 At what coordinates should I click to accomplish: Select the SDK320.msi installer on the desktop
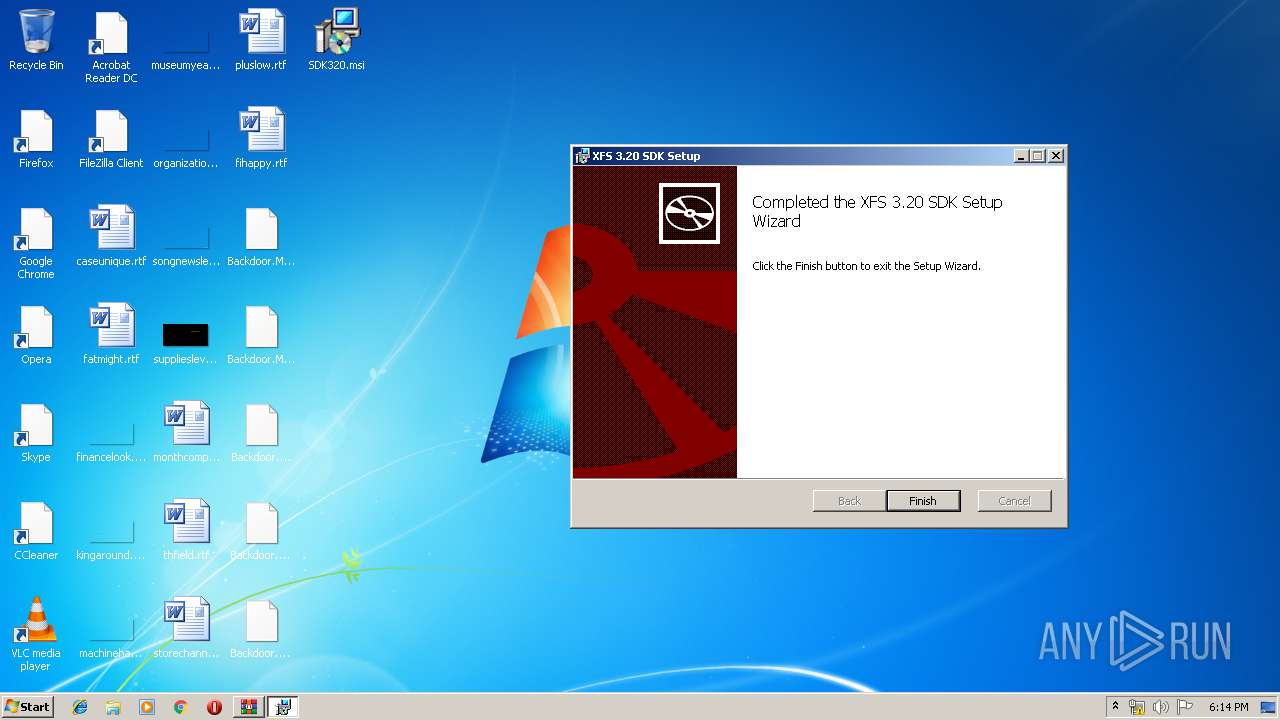(336, 40)
